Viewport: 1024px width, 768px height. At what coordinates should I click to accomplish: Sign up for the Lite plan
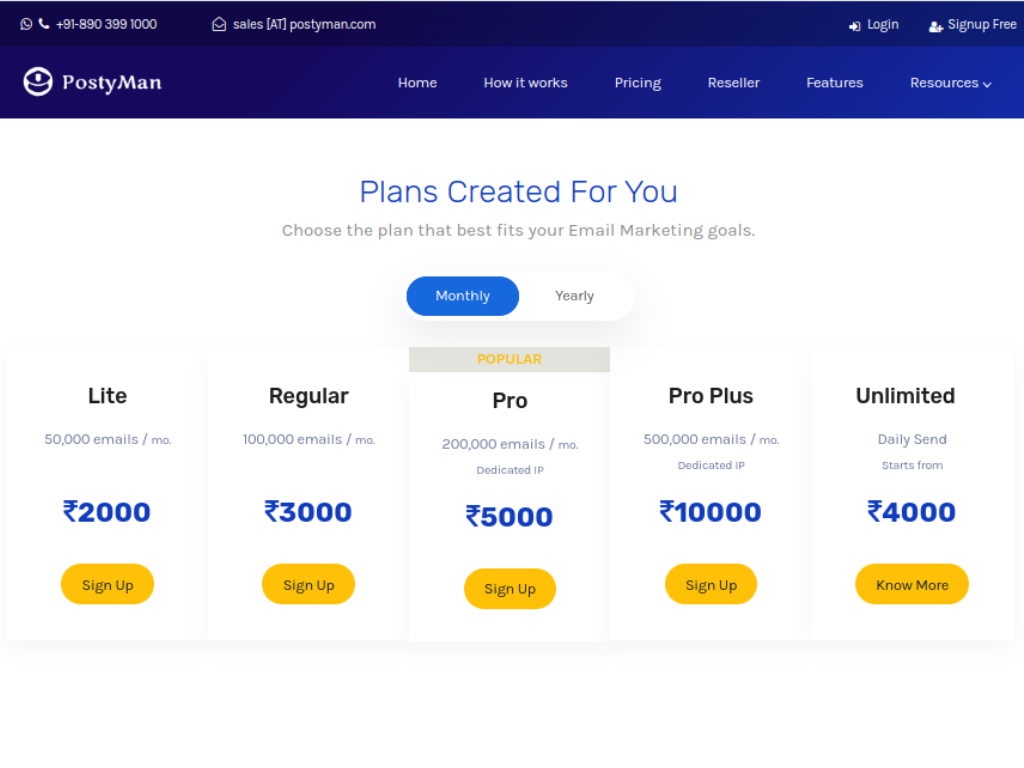coord(107,585)
